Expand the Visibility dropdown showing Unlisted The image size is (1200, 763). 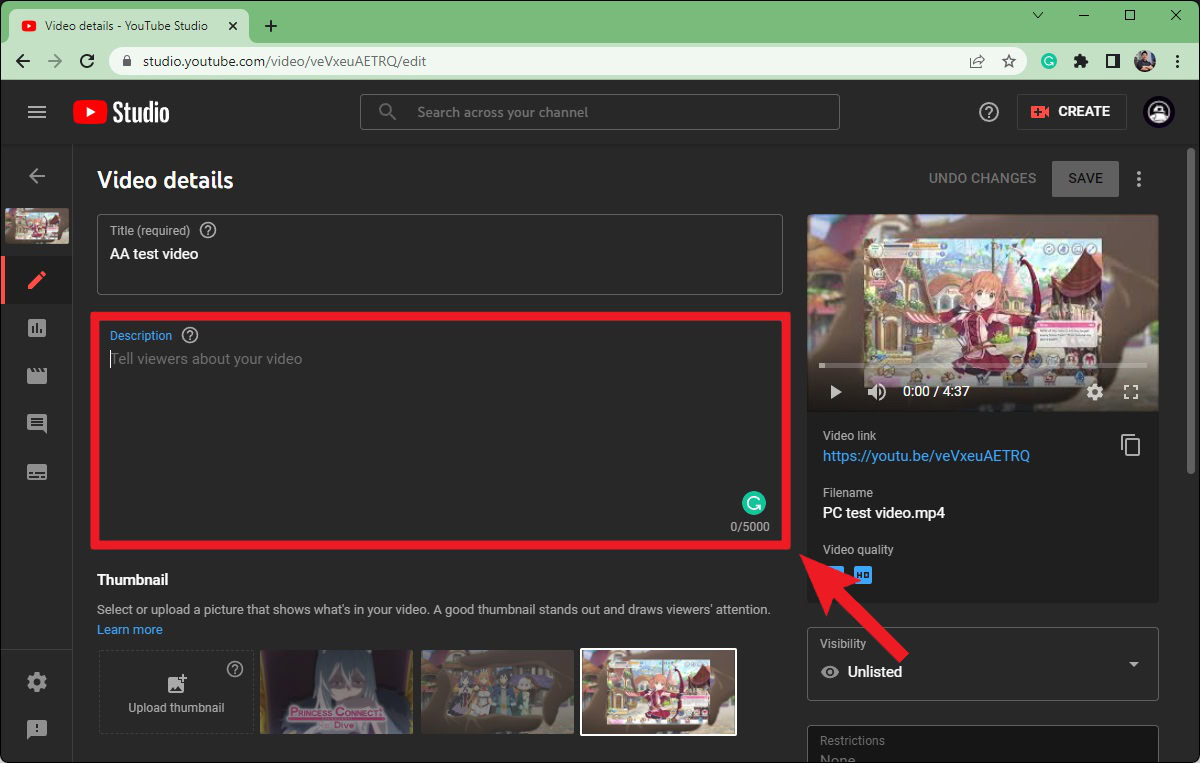1133,664
